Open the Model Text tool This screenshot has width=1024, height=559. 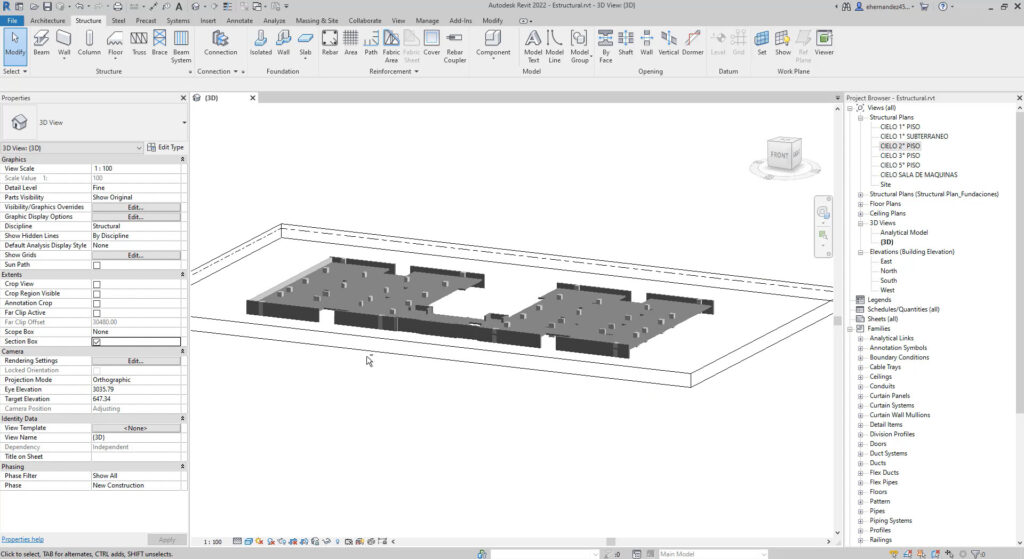tap(533, 46)
